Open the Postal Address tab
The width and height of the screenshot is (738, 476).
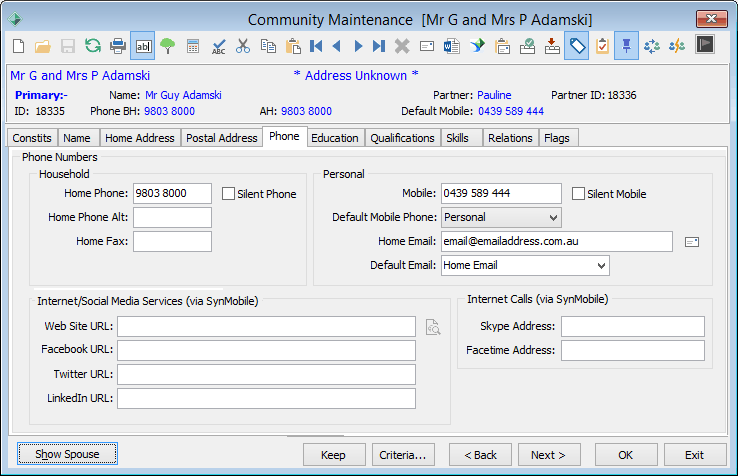[222, 138]
